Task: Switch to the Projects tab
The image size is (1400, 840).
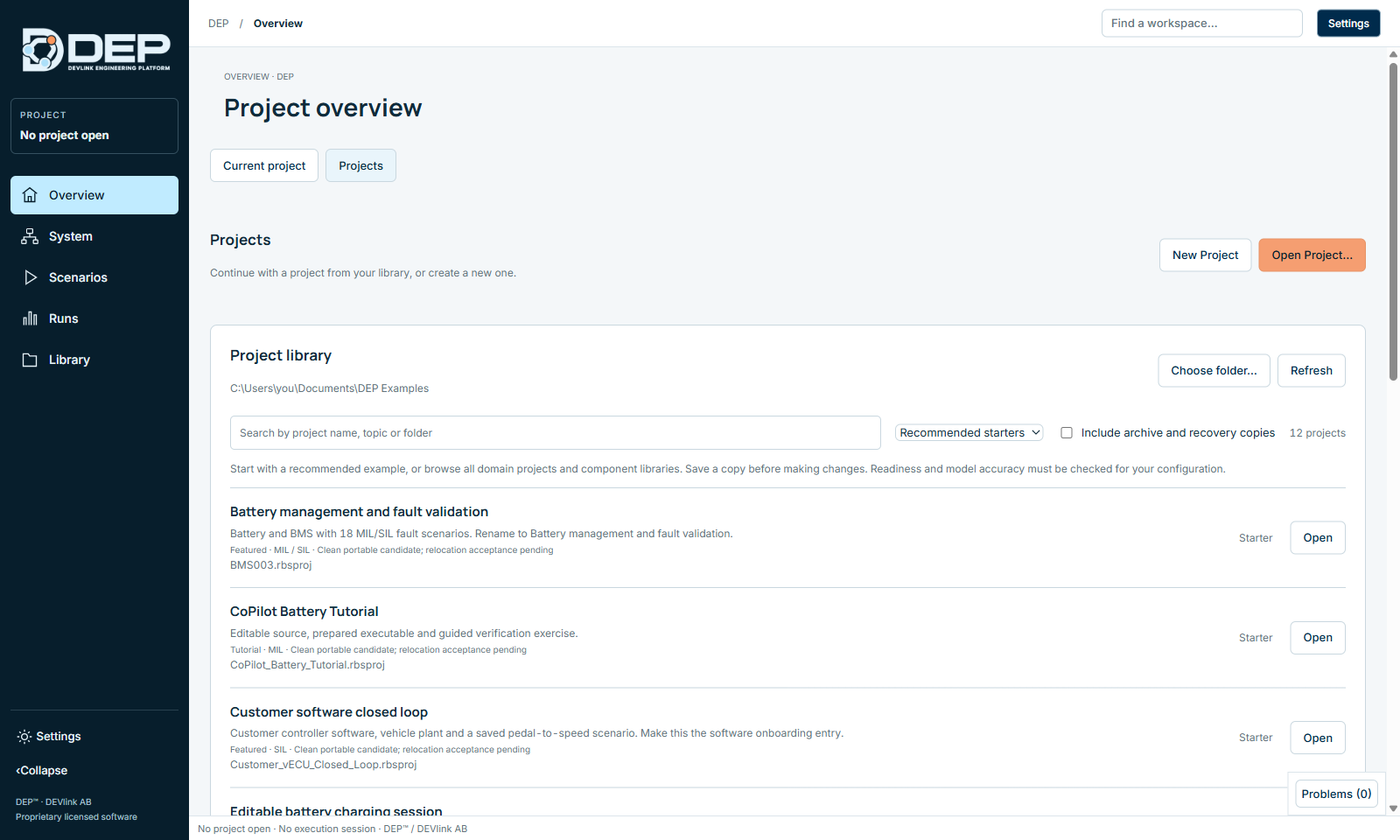Action: coord(360,165)
